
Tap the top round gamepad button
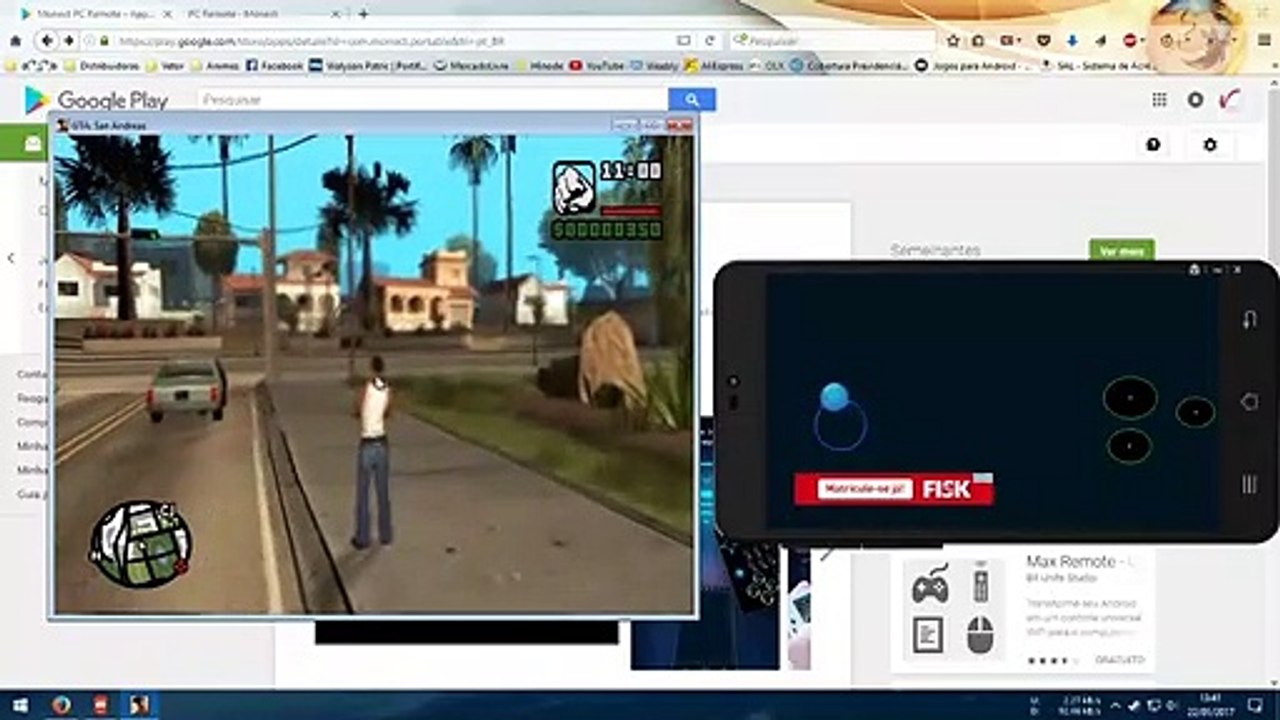tap(1130, 397)
